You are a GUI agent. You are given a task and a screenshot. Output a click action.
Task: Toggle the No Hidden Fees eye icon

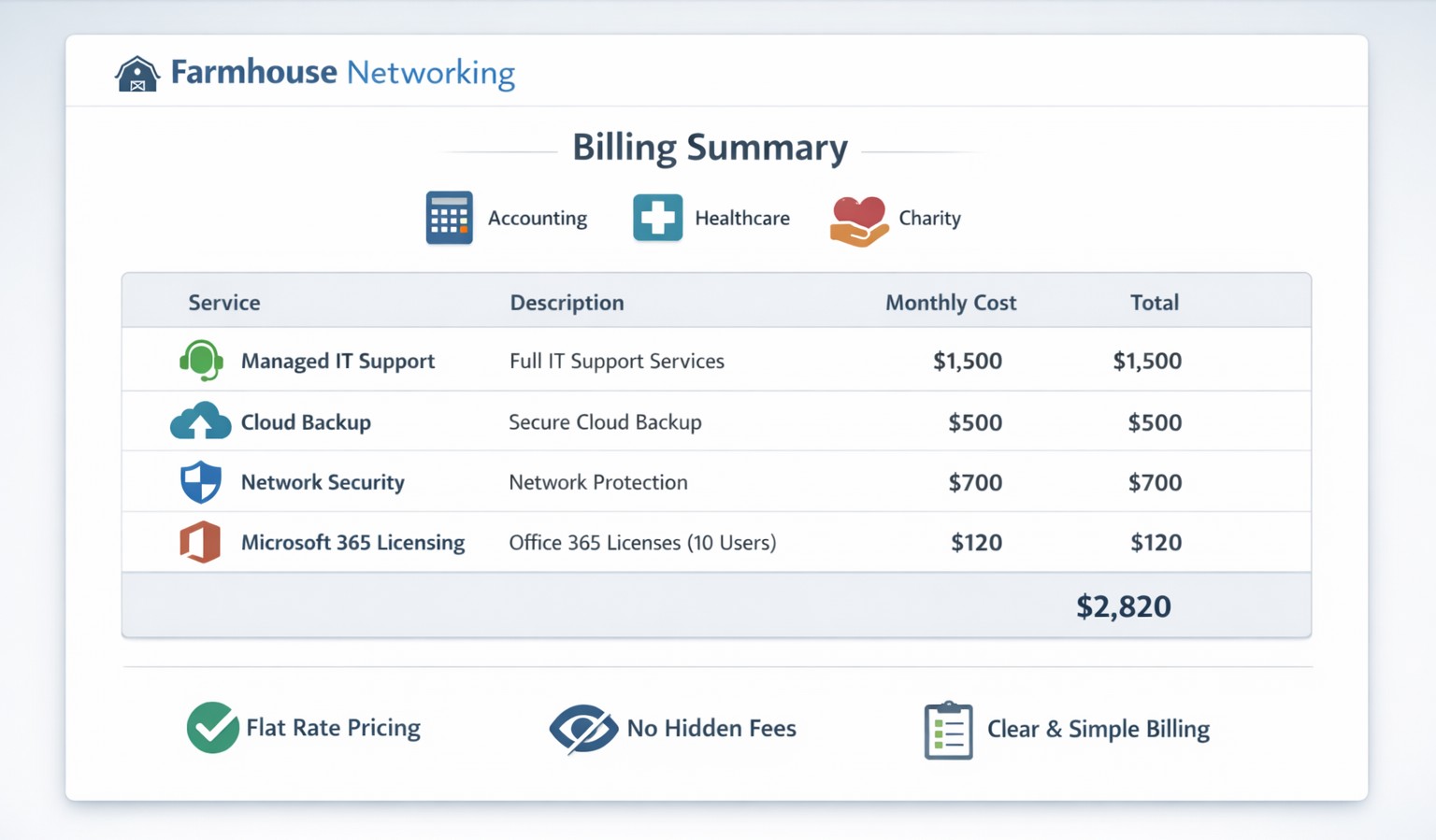point(583,729)
